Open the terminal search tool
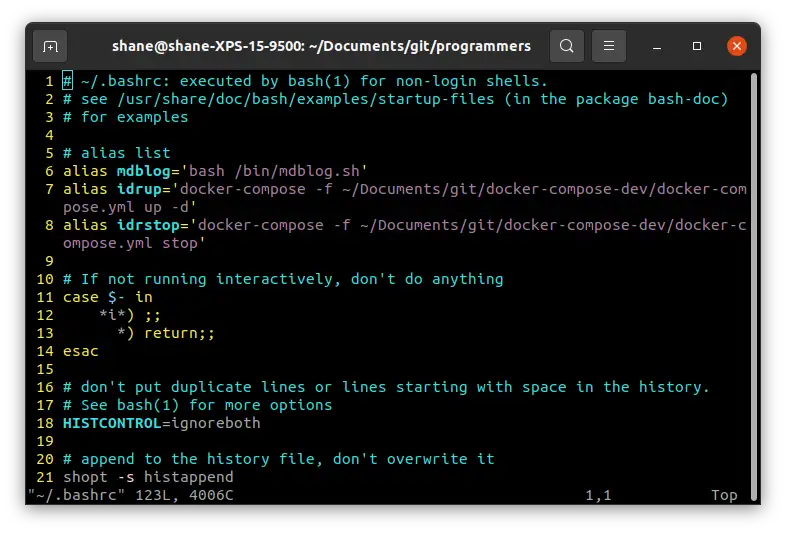Image resolution: width=786 pixels, height=533 pixels. click(566, 46)
